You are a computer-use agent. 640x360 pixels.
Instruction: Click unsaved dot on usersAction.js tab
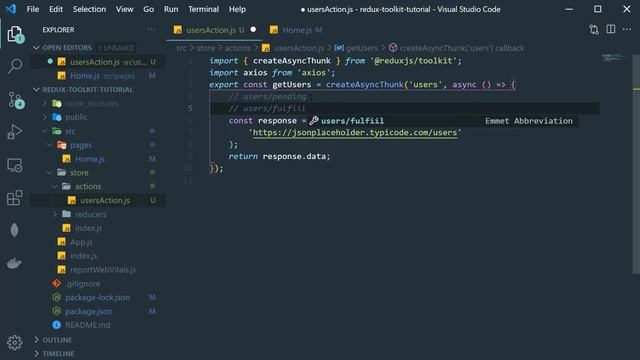(x=253, y=29)
